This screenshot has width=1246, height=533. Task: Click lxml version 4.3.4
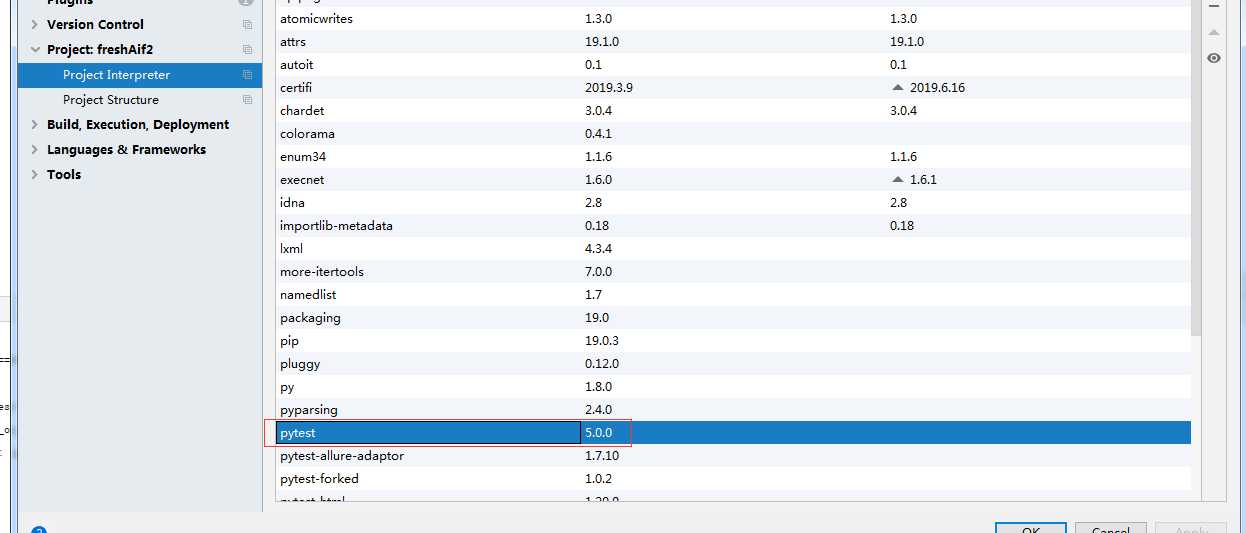click(x=598, y=248)
